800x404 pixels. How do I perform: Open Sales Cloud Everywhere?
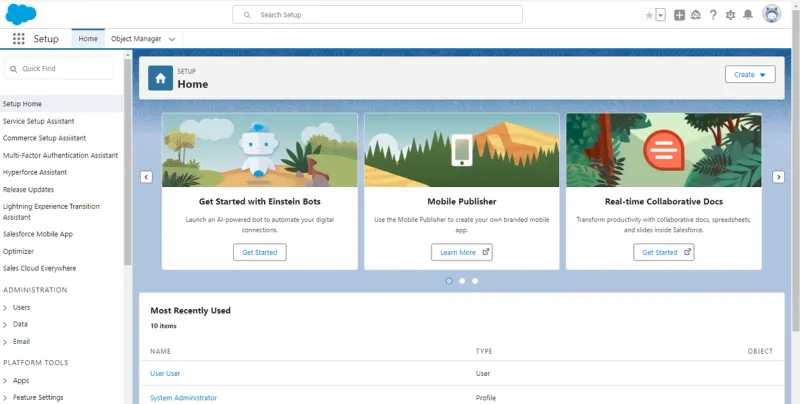tap(39, 268)
